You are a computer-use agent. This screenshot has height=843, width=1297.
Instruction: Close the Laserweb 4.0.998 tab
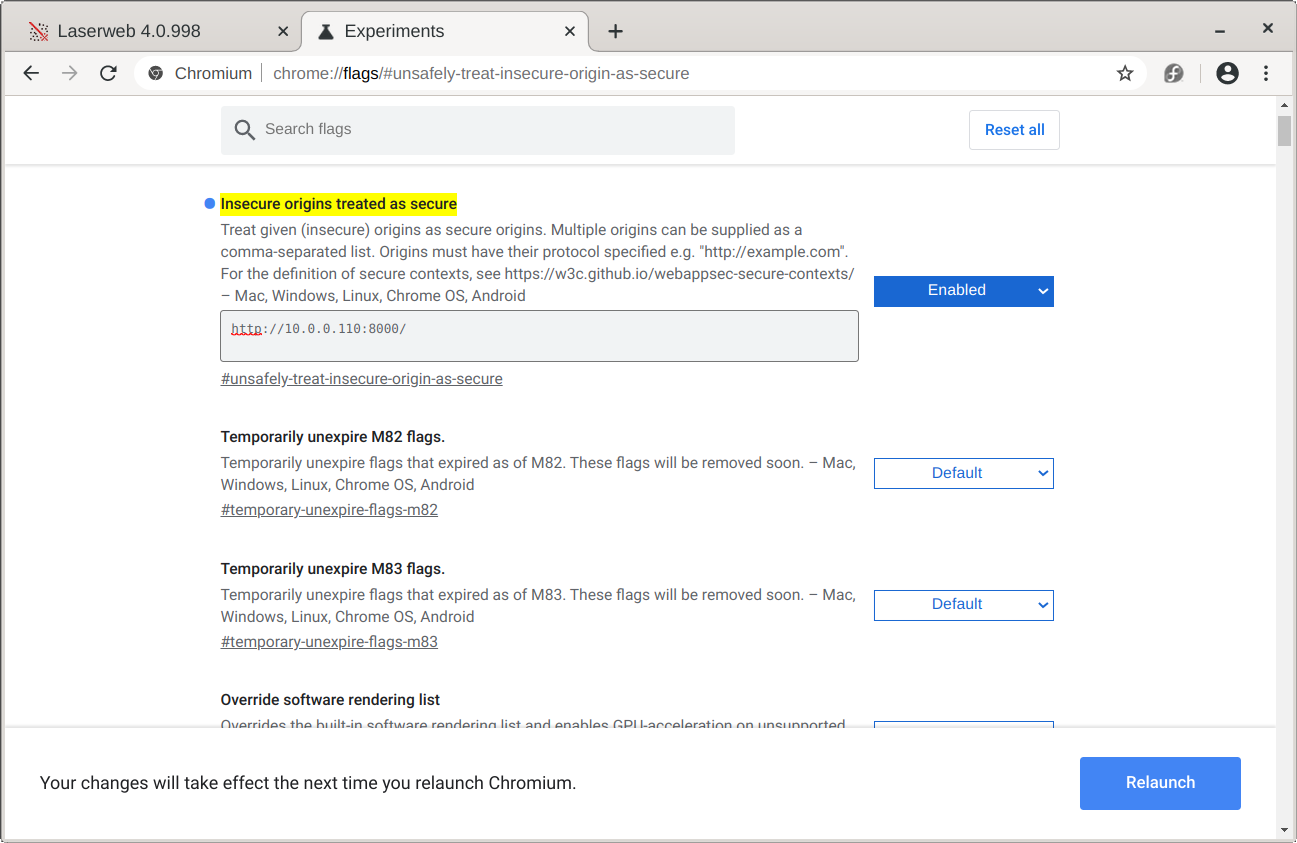point(283,31)
